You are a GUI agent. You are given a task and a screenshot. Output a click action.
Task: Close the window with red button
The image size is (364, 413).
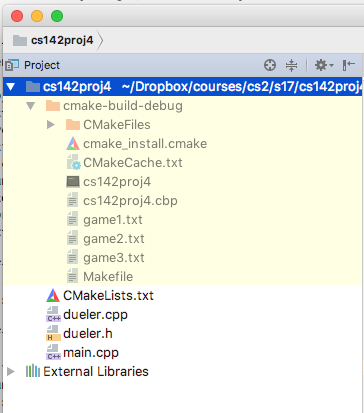click(17, 16)
